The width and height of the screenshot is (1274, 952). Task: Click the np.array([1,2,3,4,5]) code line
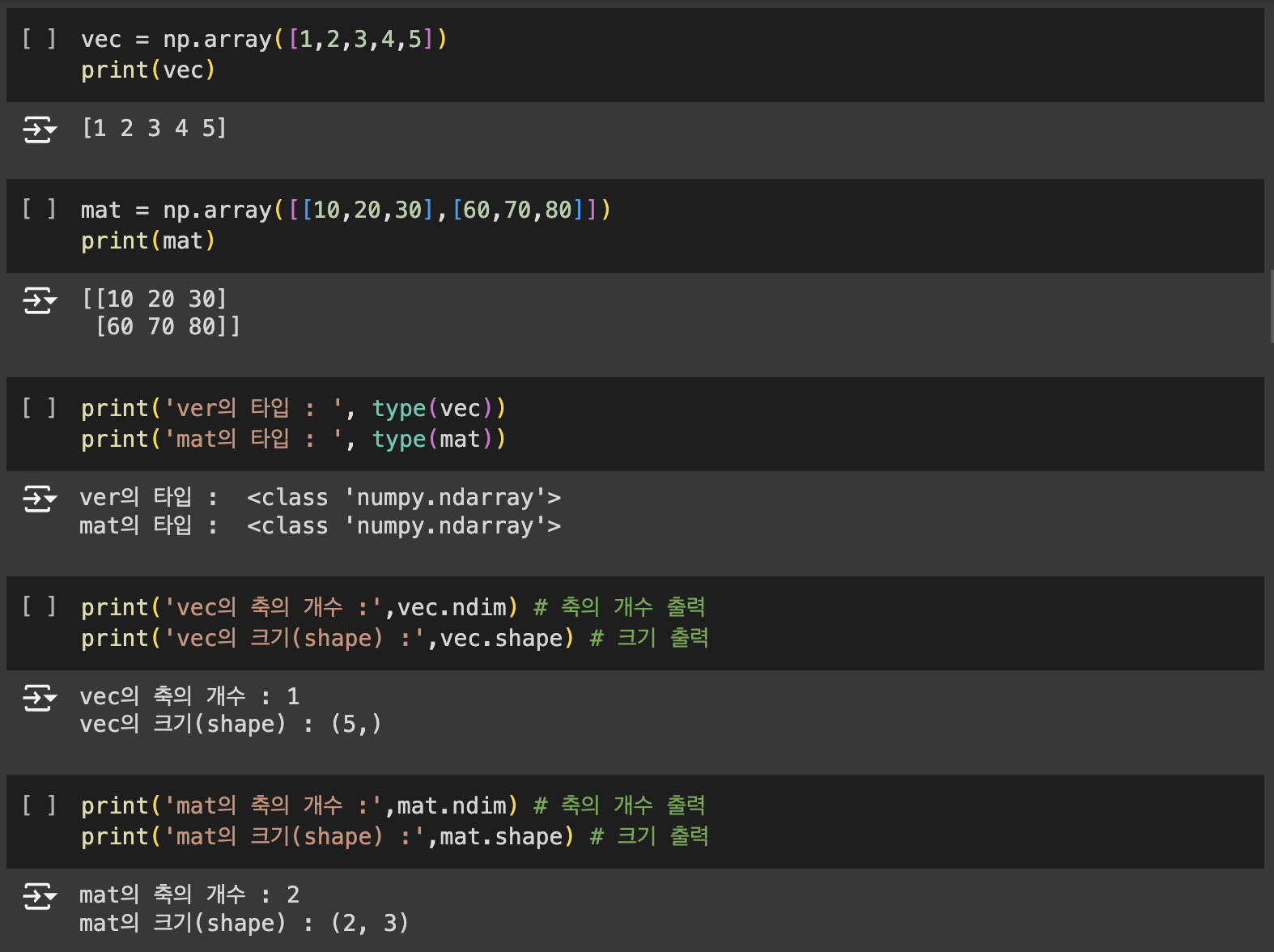pos(264,39)
